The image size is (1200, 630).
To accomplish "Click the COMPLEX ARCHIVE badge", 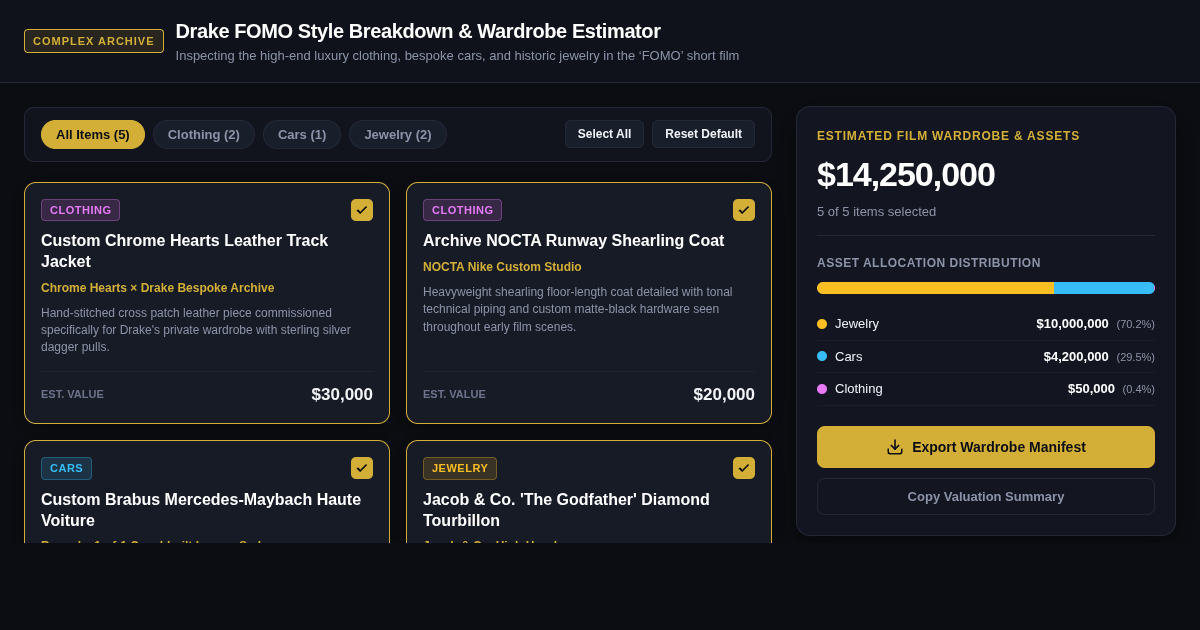I will 94,41.
